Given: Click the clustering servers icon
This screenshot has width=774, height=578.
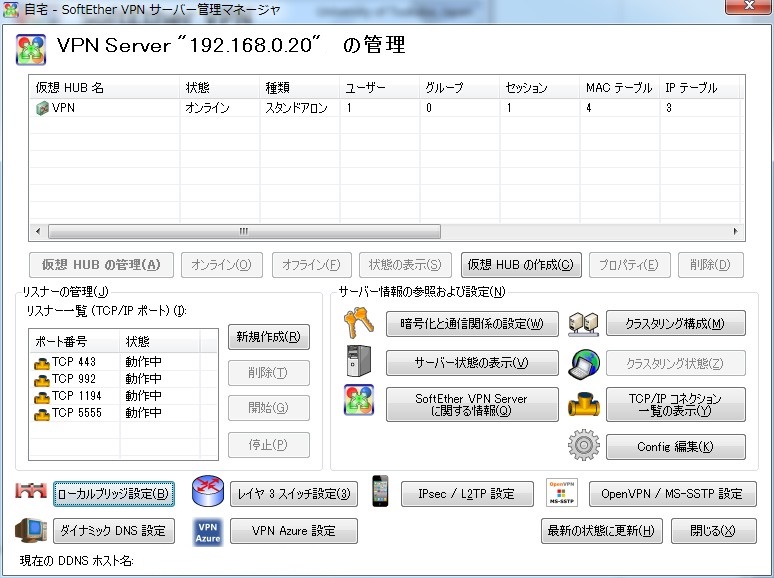Looking at the screenshot, I should coord(583,324).
